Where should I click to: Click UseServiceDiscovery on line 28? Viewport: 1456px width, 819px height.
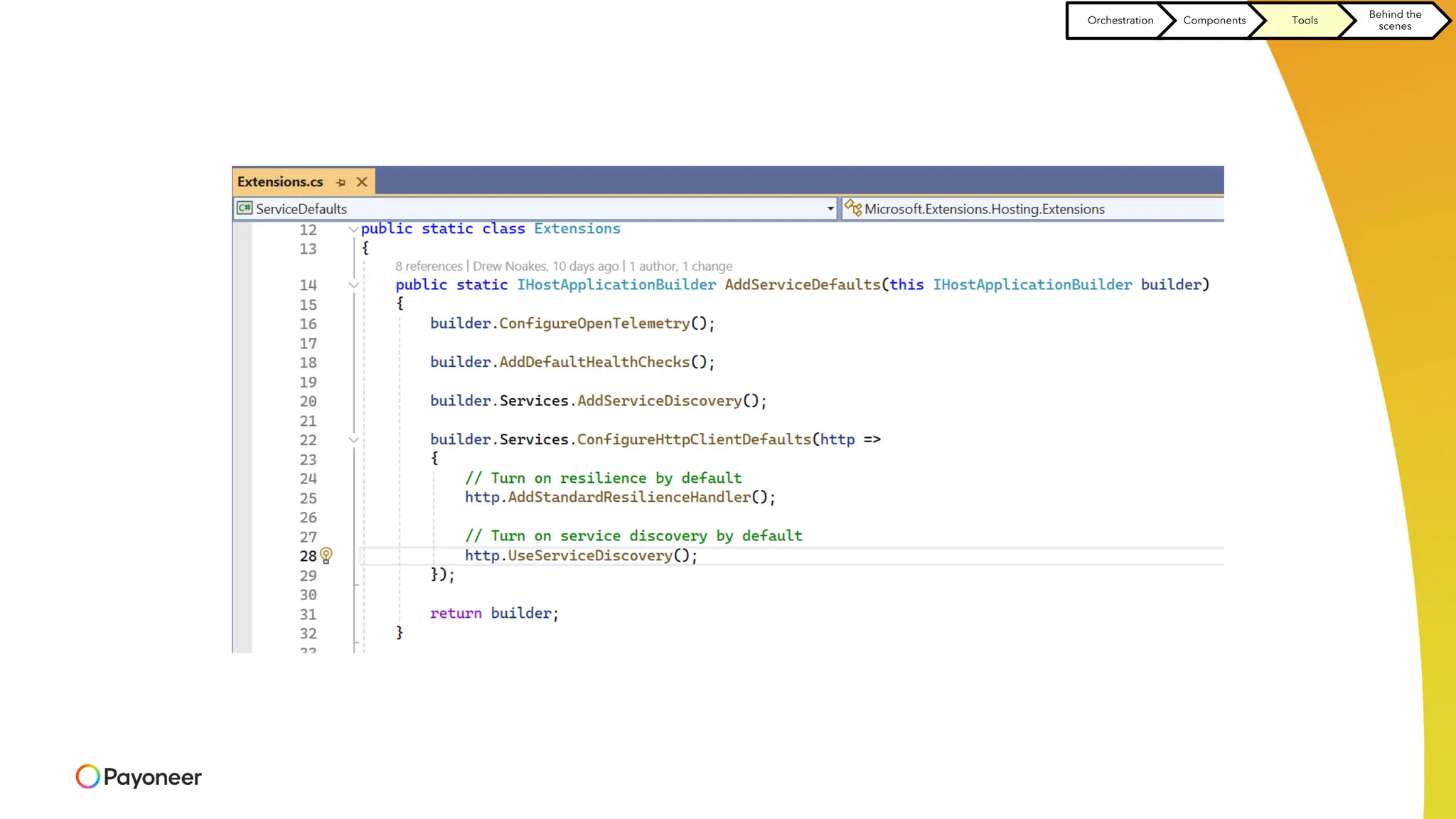coord(590,555)
